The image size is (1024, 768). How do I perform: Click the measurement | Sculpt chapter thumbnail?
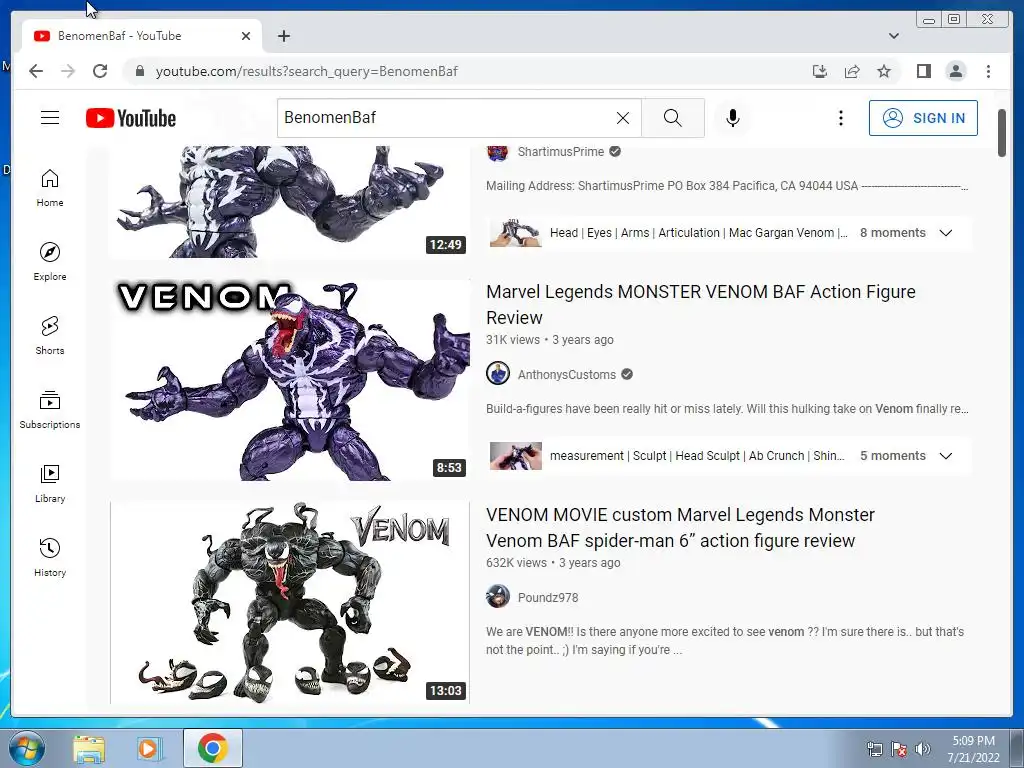coord(516,456)
